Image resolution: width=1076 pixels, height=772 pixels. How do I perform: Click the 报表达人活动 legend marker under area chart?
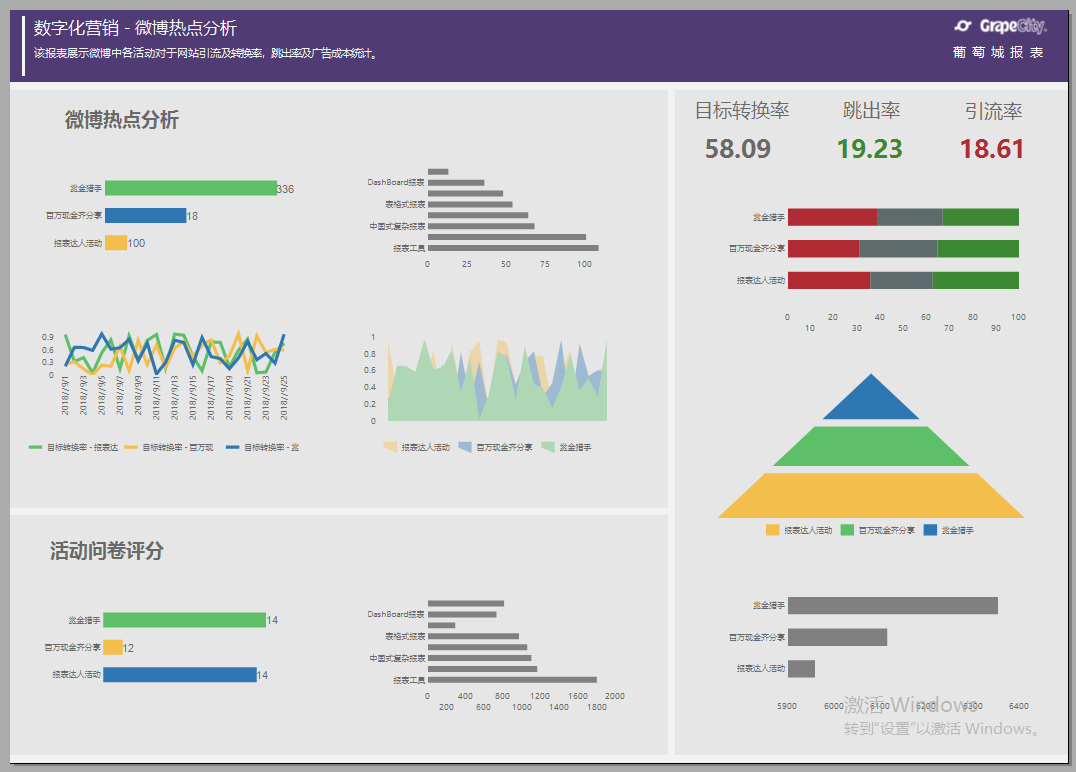390,447
